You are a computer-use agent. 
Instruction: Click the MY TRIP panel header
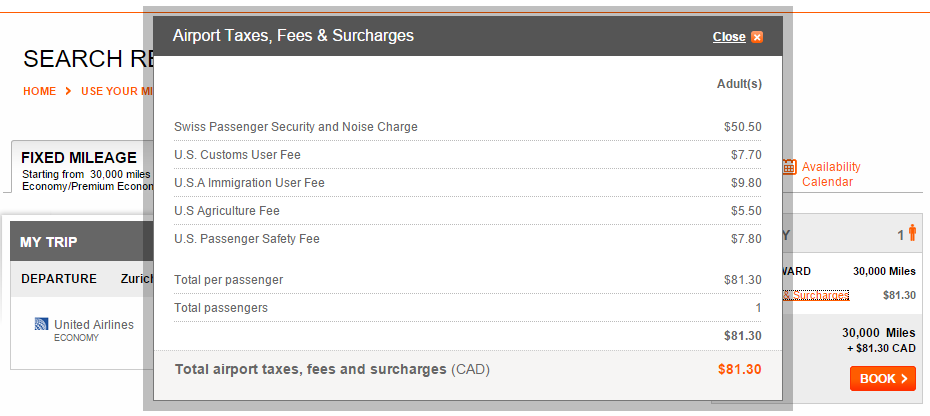click(77, 242)
